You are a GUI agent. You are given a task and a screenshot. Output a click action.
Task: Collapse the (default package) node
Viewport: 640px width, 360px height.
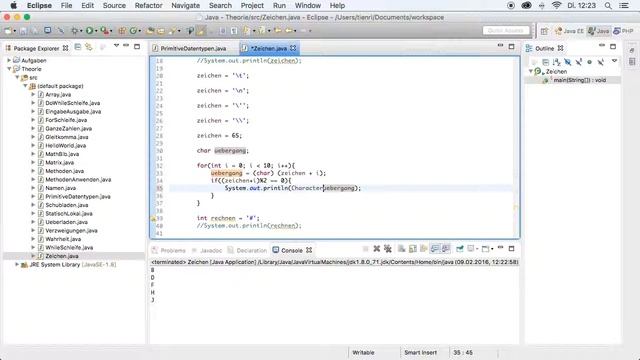click(25, 86)
